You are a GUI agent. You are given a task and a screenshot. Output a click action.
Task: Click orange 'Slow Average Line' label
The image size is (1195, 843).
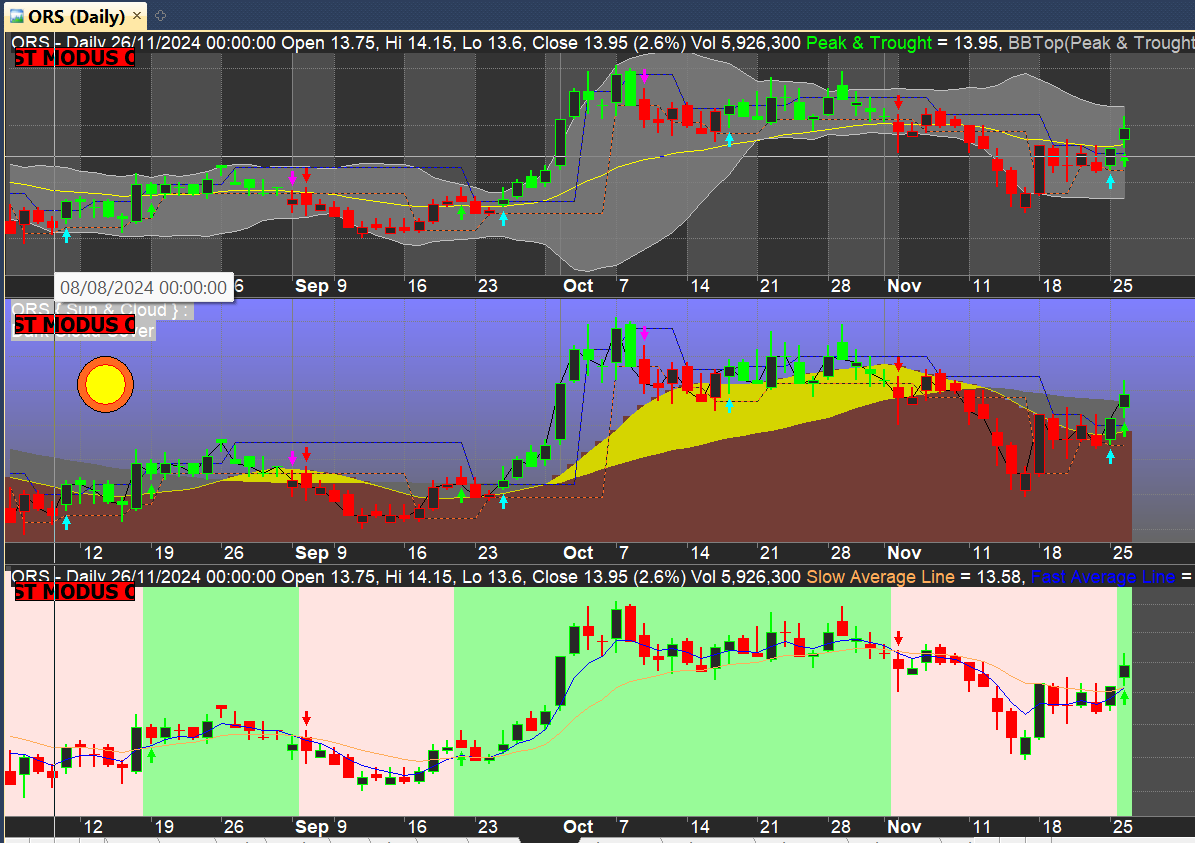[x=880, y=577]
